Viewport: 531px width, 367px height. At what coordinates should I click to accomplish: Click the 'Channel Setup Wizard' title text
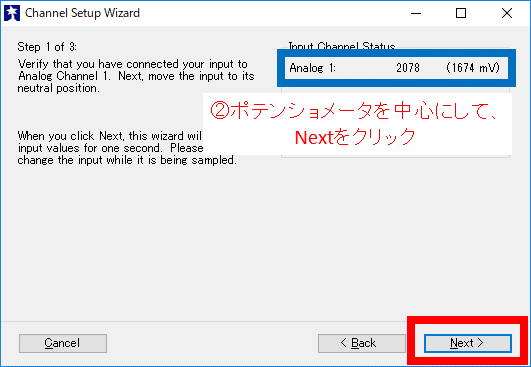tap(82, 13)
